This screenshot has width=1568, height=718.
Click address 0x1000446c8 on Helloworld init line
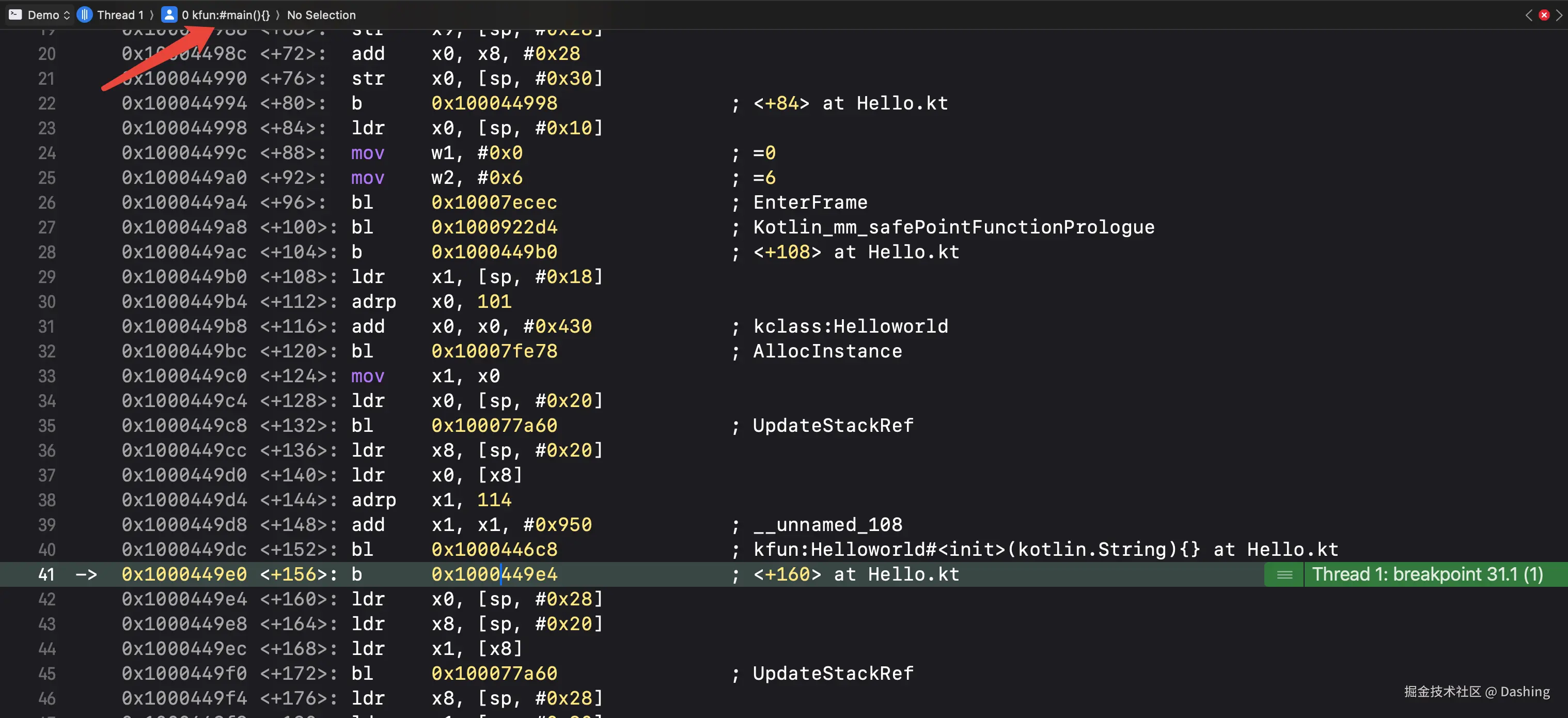point(494,549)
